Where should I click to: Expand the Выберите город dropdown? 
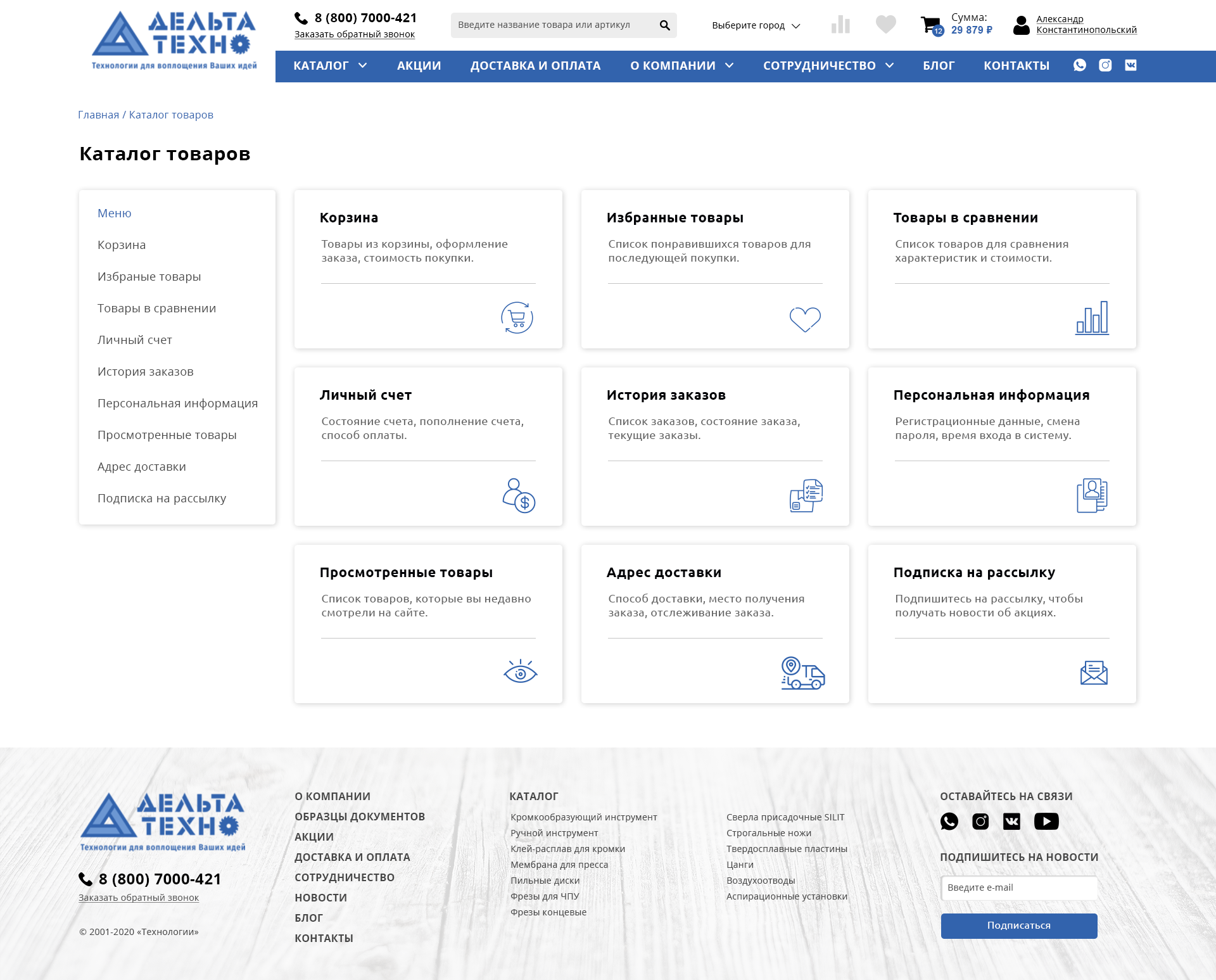tap(756, 25)
